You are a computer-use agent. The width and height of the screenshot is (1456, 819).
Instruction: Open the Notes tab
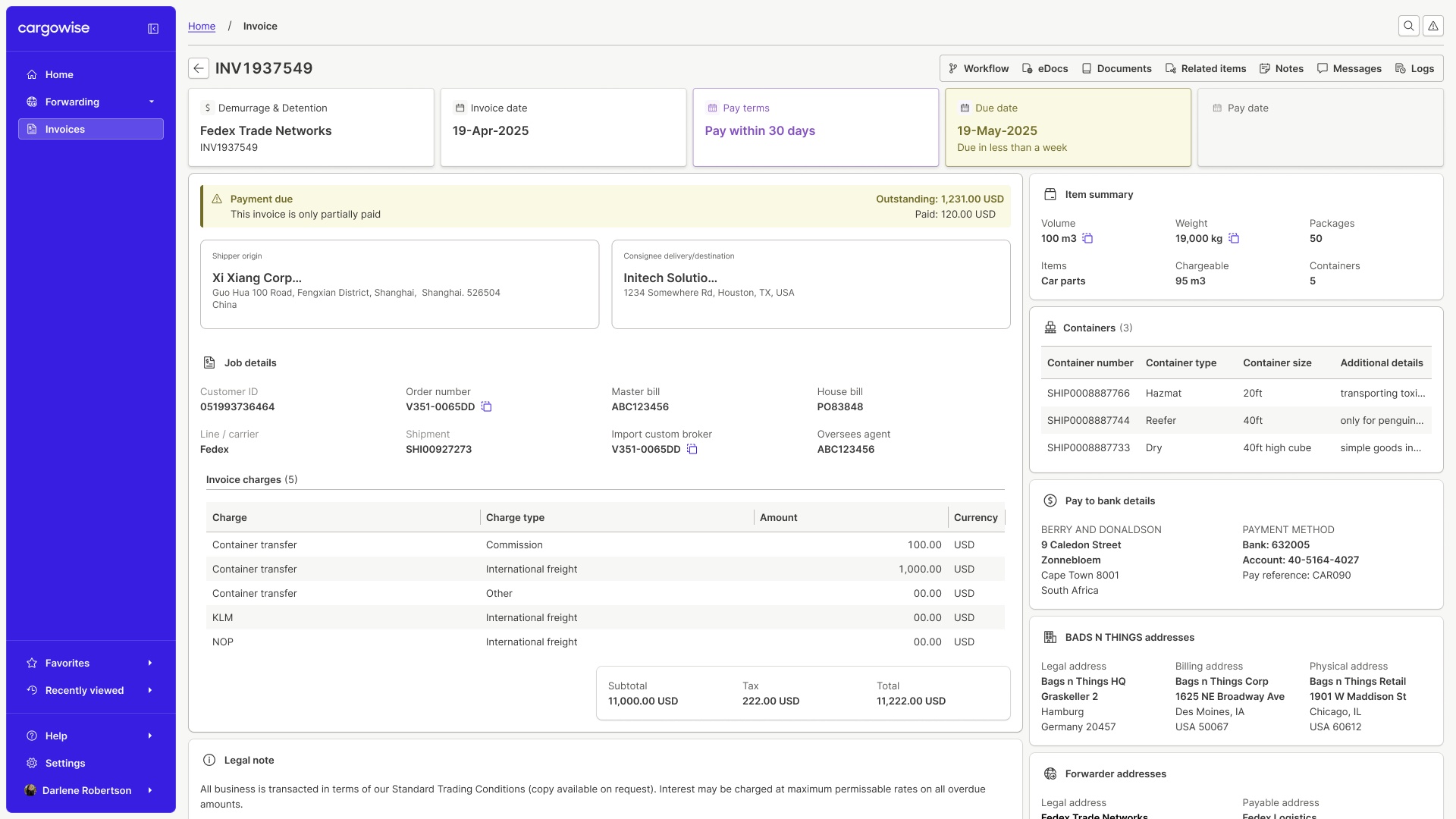pyautogui.click(x=1282, y=68)
